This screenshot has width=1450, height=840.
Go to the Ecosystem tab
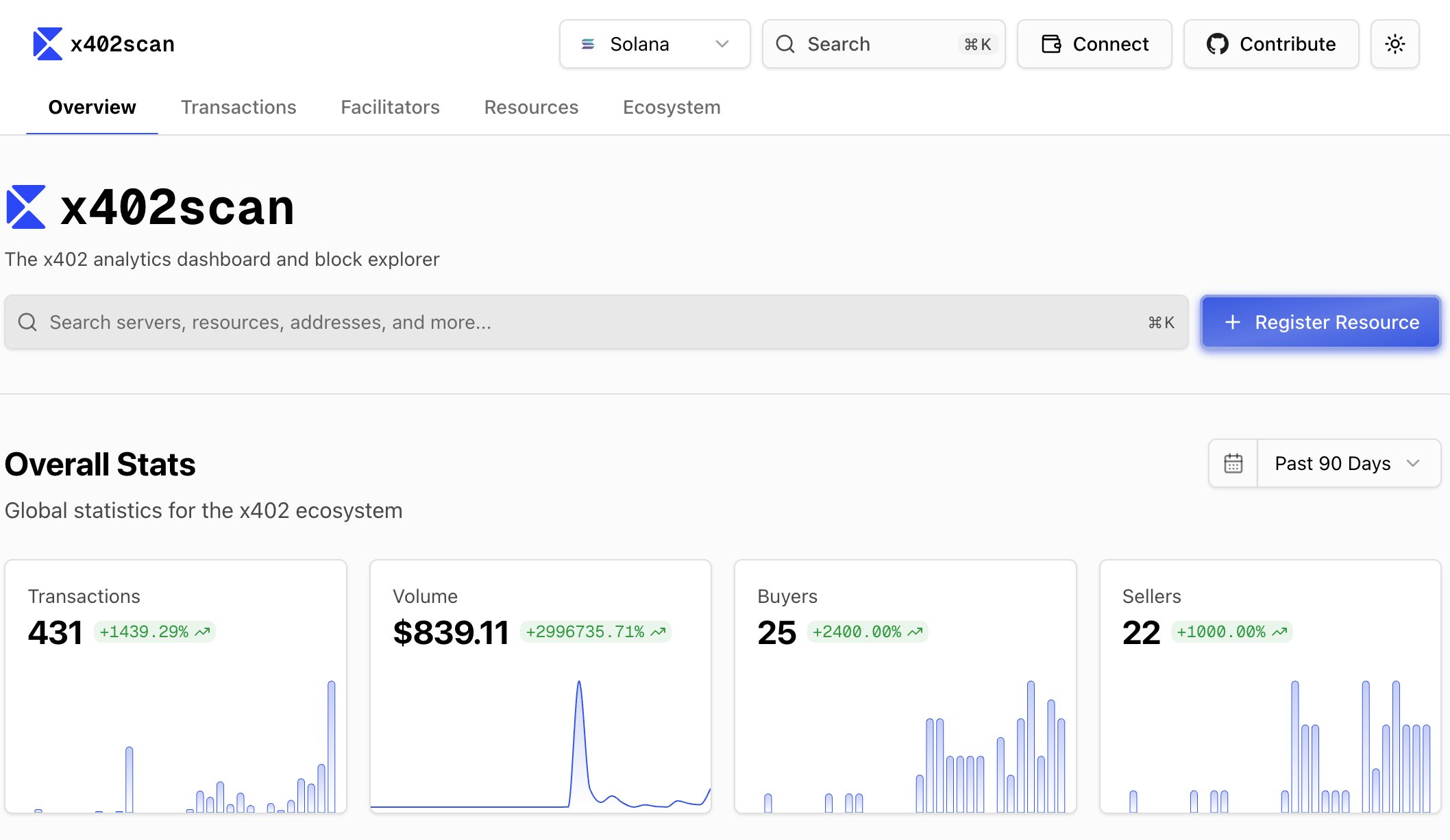coord(671,107)
